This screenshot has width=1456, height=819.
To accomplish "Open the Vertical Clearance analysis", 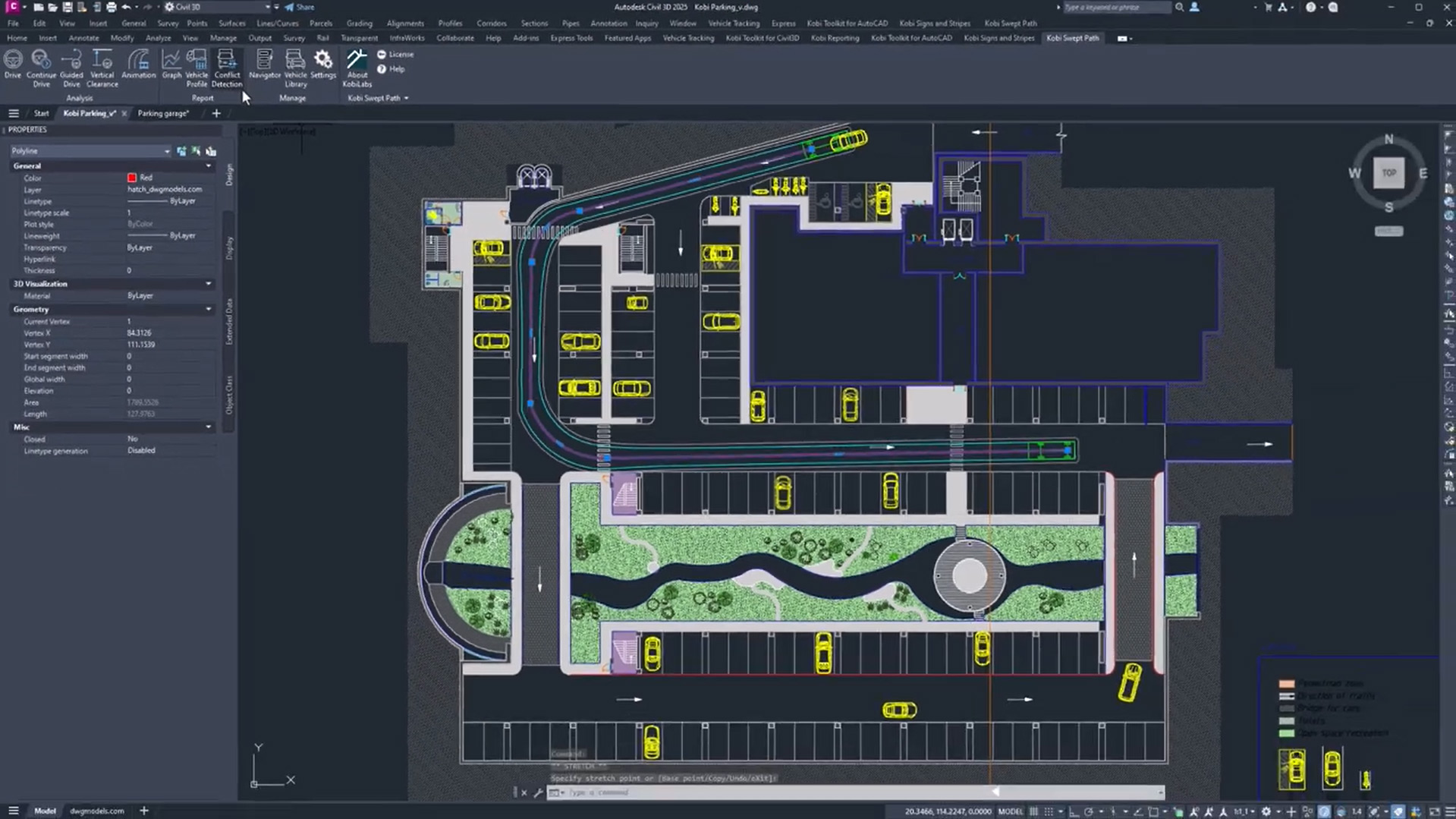I will 102,68.
